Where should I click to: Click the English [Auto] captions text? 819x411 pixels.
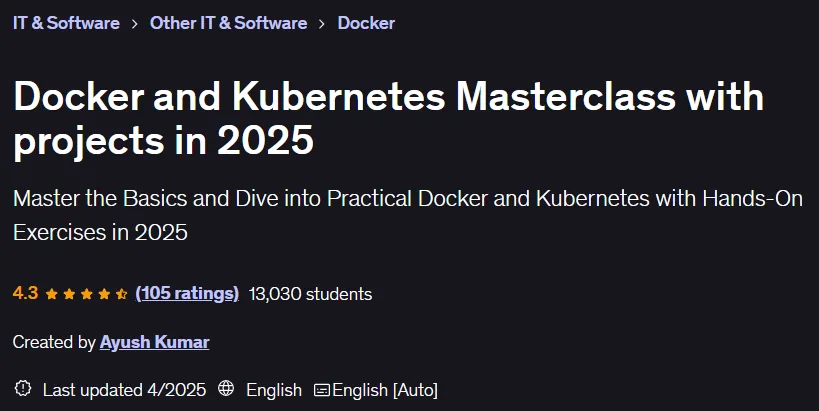[x=385, y=390]
